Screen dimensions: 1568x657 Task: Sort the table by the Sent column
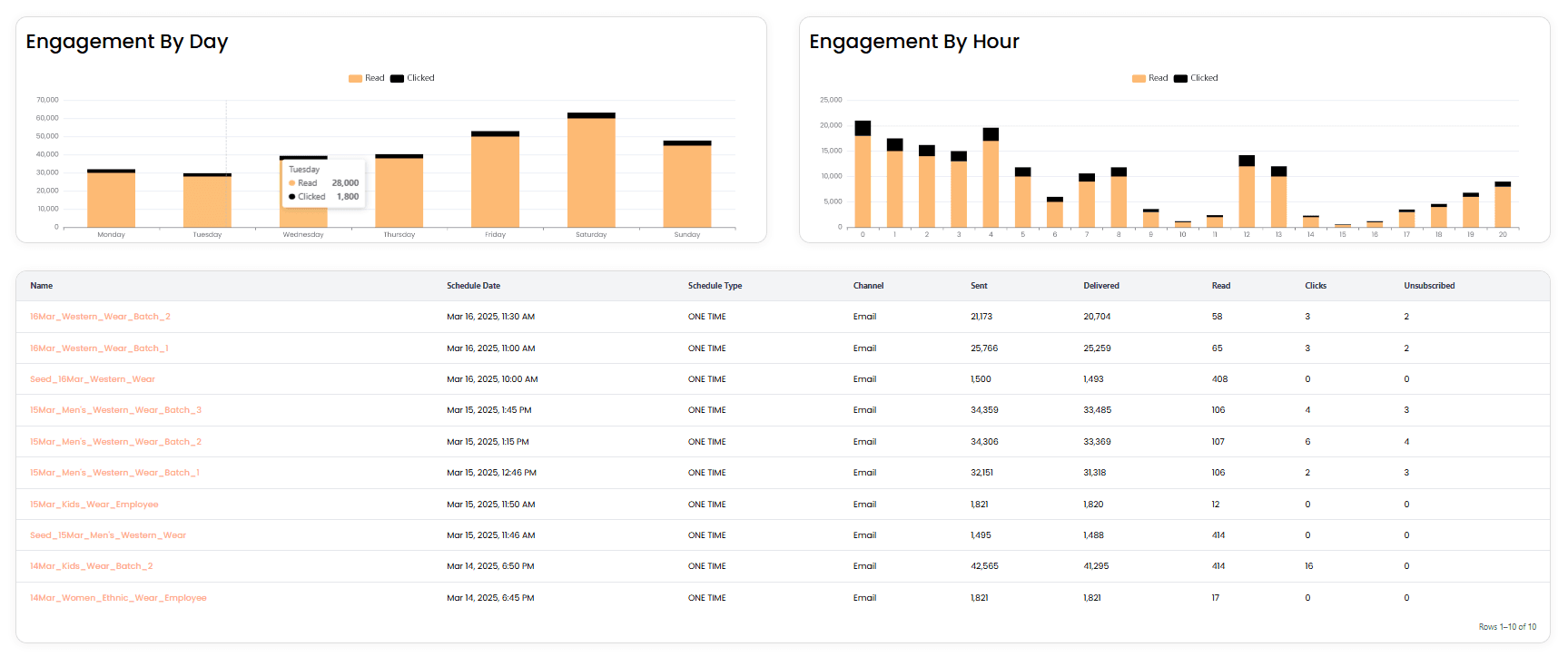[x=979, y=286]
